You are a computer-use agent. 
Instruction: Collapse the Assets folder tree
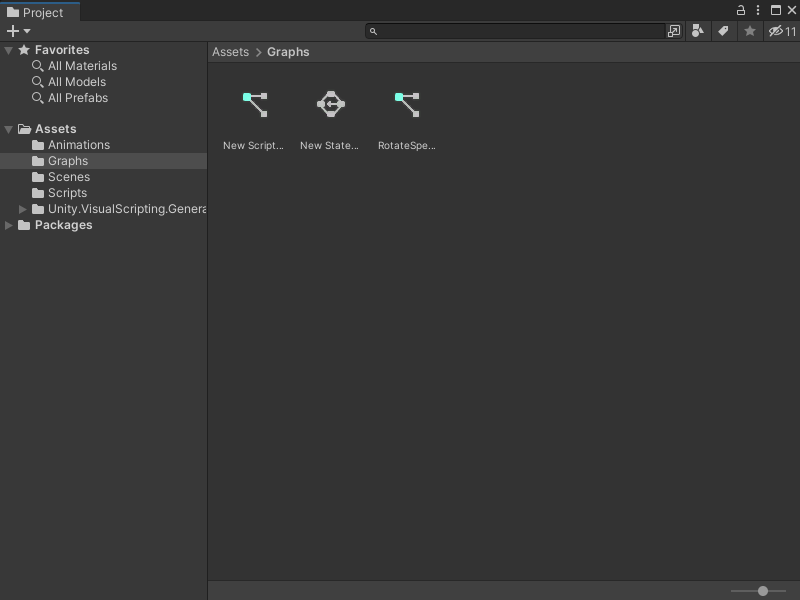point(8,128)
